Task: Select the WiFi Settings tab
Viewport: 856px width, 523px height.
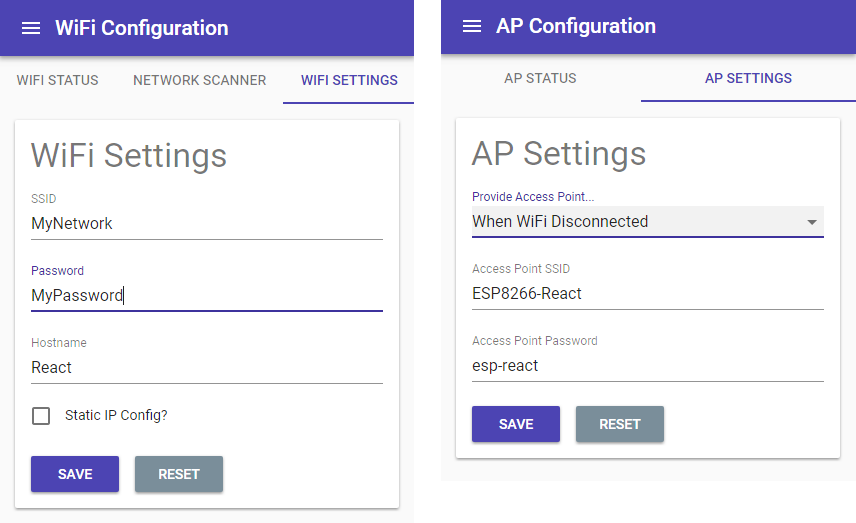Action: click(349, 80)
